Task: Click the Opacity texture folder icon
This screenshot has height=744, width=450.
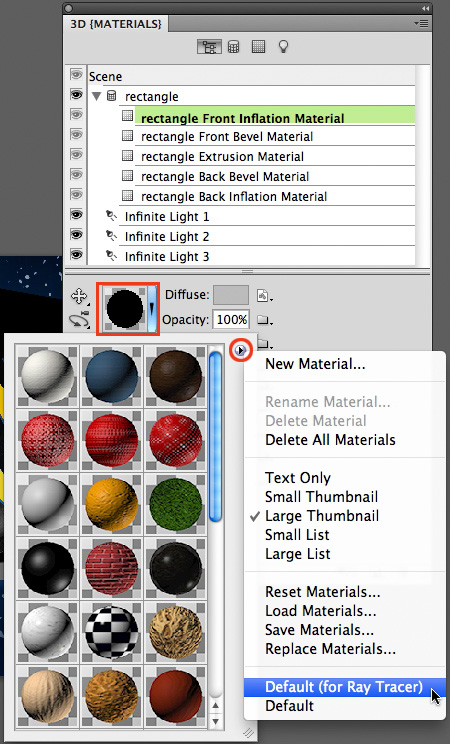Action: click(x=264, y=321)
